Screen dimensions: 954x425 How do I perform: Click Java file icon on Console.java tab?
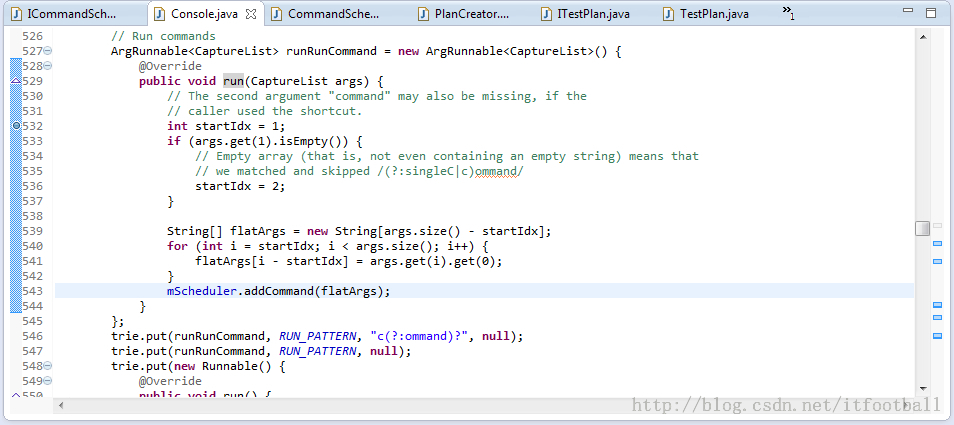(159, 13)
